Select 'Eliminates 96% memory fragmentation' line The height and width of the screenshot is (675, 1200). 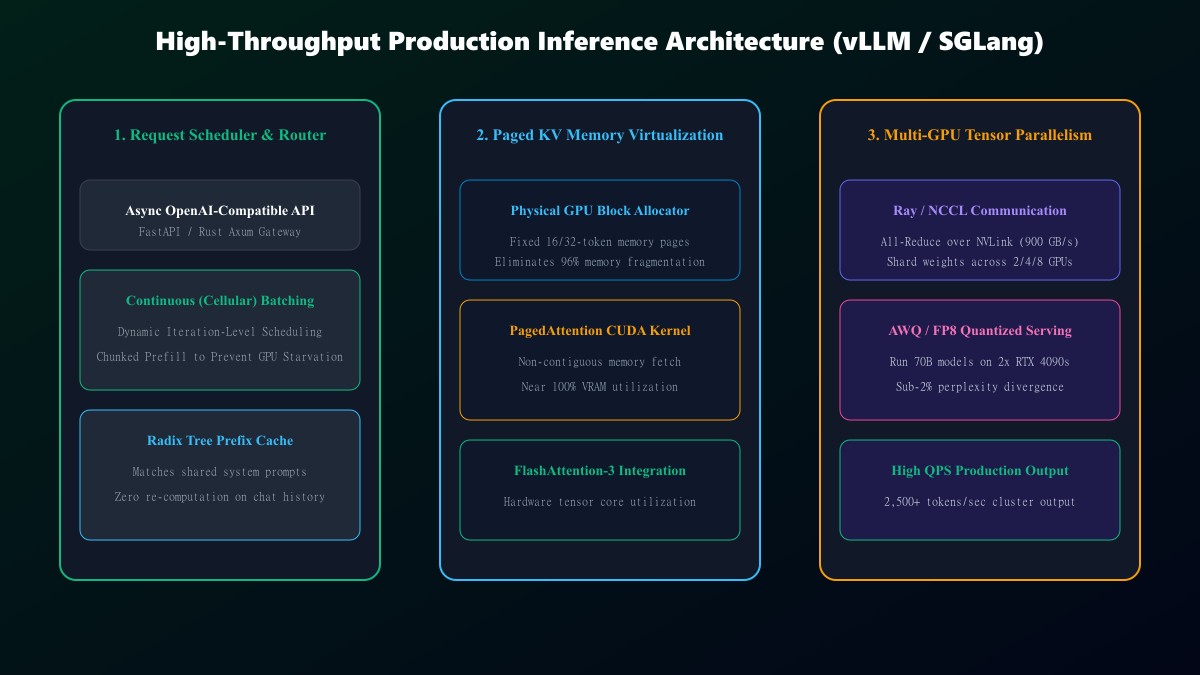600,262
